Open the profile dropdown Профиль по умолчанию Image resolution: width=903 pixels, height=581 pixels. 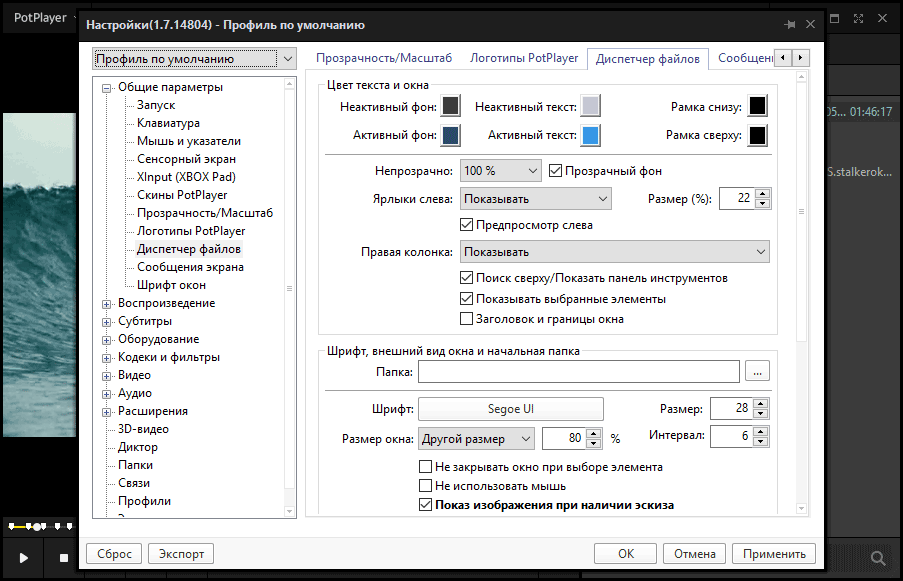pyautogui.click(x=195, y=59)
